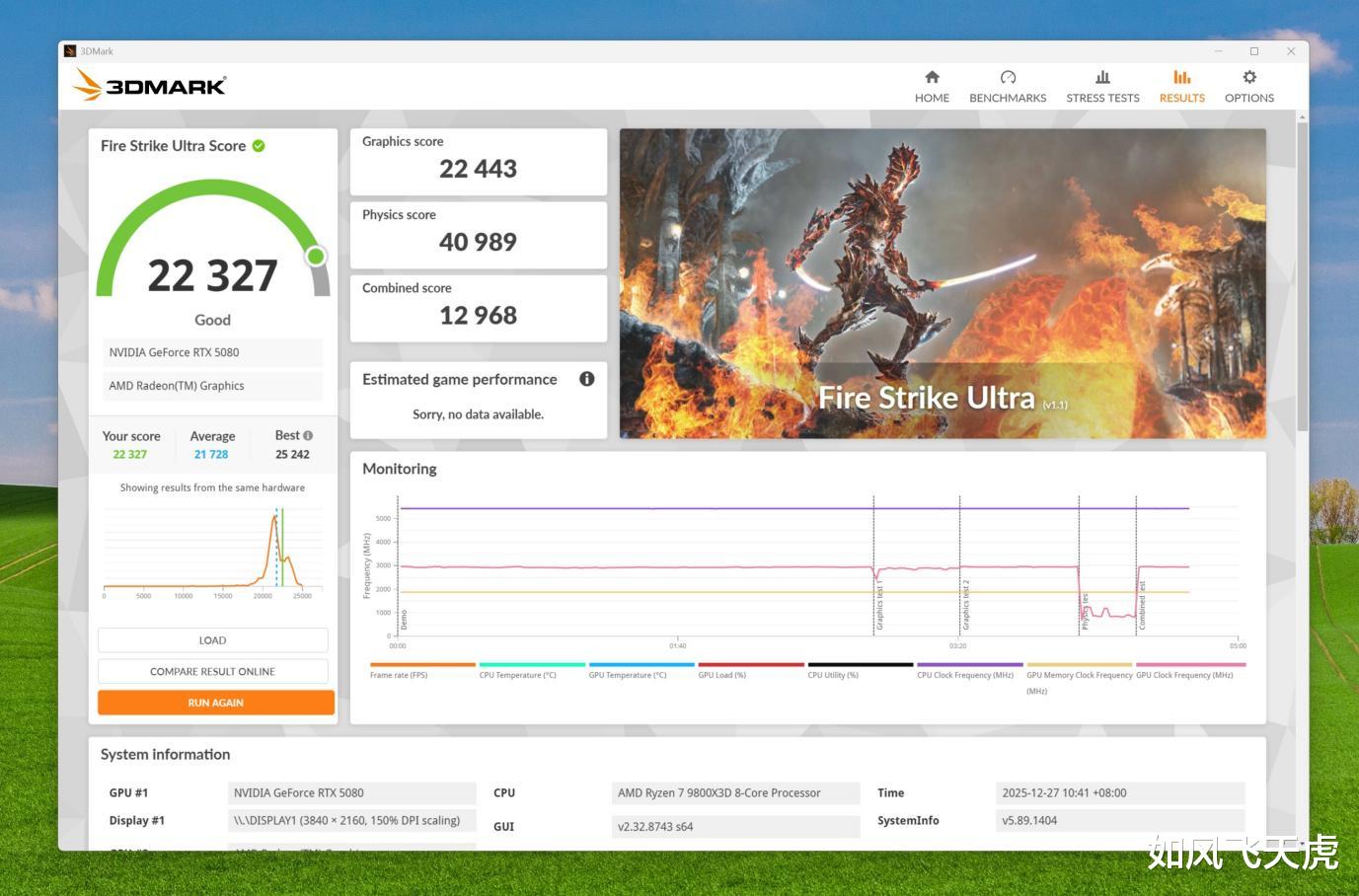This screenshot has height=896, width=1359.
Task: Open the BENCHMARKS tab
Action: (x=1008, y=87)
